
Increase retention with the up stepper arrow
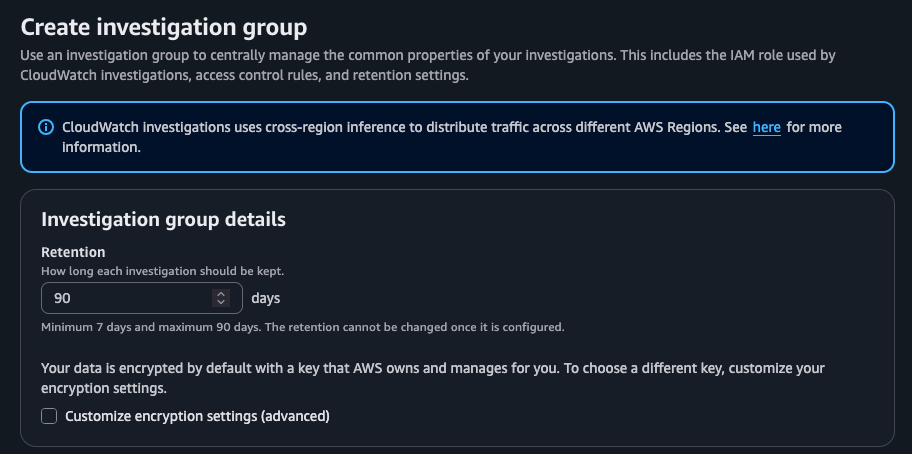(221, 294)
